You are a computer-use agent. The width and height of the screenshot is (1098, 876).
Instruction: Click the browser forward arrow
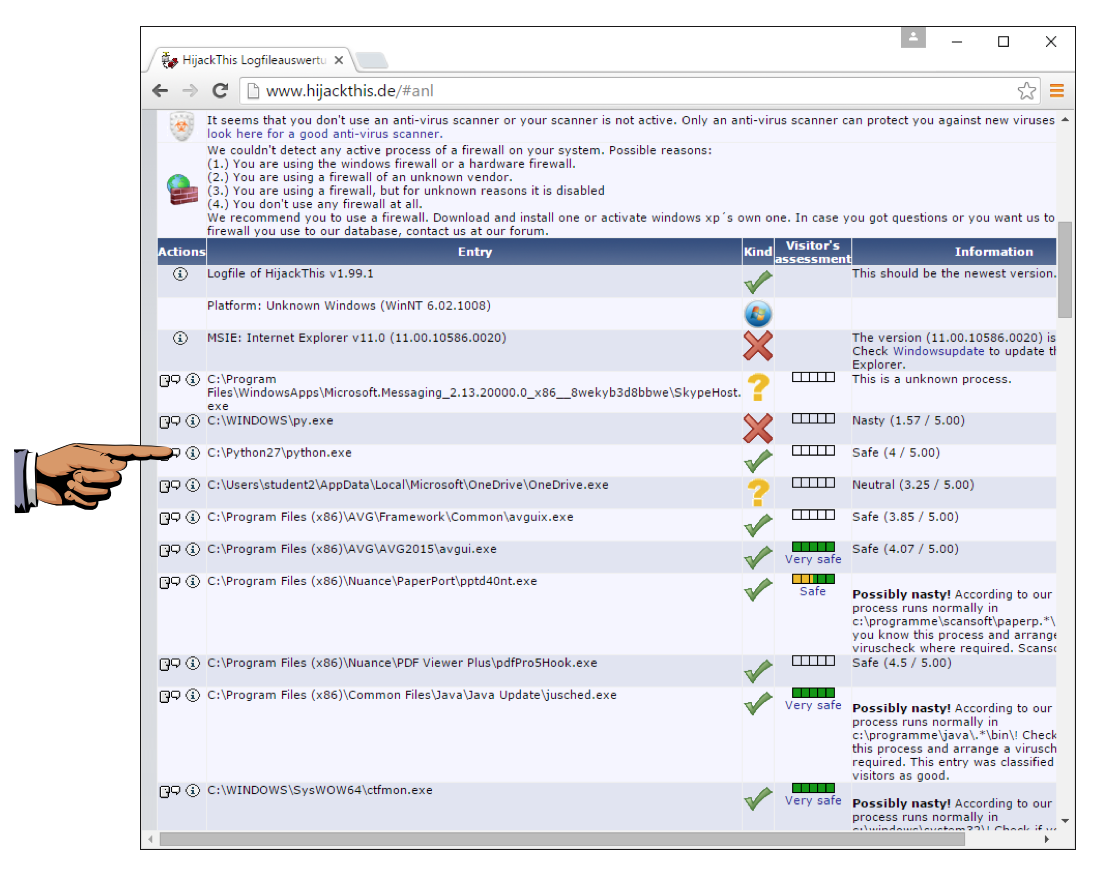(x=190, y=90)
